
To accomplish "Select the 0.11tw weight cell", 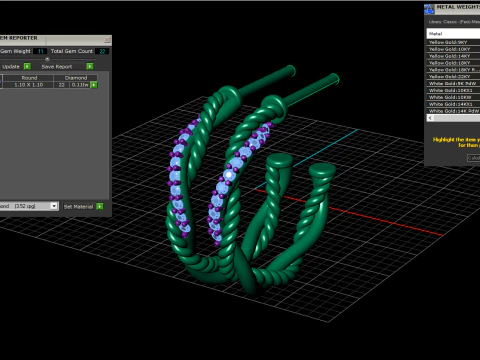I will coord(80,85).
